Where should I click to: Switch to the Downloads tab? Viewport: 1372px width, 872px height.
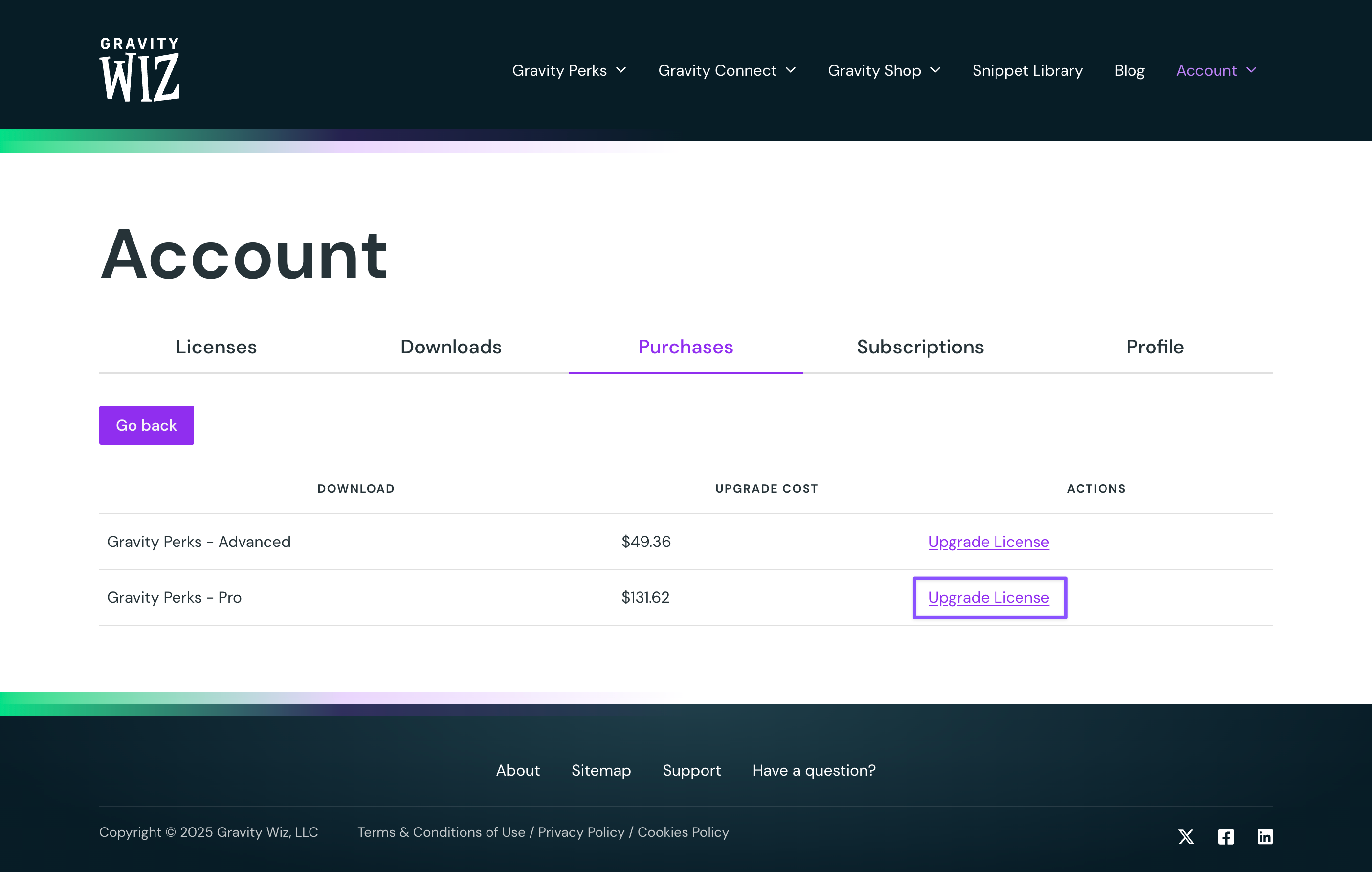click(x=451, y=347)
